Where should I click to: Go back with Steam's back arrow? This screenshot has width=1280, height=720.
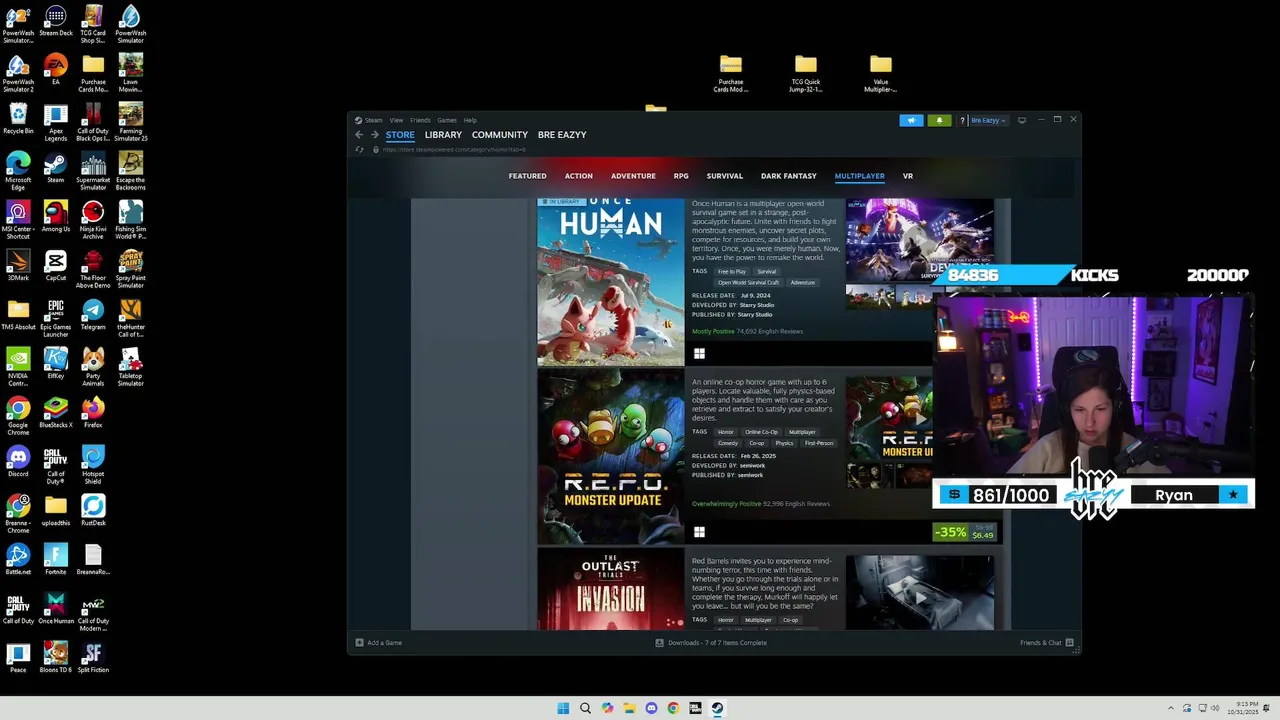point(359,135)
